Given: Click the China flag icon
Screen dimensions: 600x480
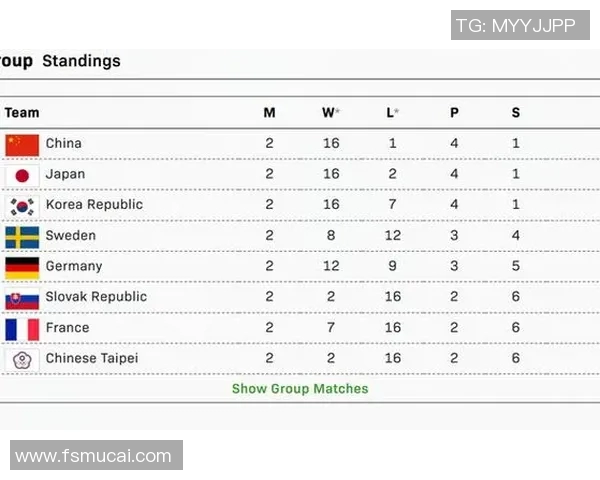Looking at the screenshot, I should point(22,144).
